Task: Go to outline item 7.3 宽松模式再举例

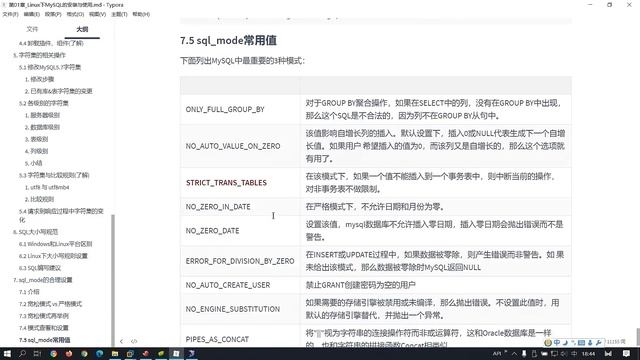Action: point(44,316)
